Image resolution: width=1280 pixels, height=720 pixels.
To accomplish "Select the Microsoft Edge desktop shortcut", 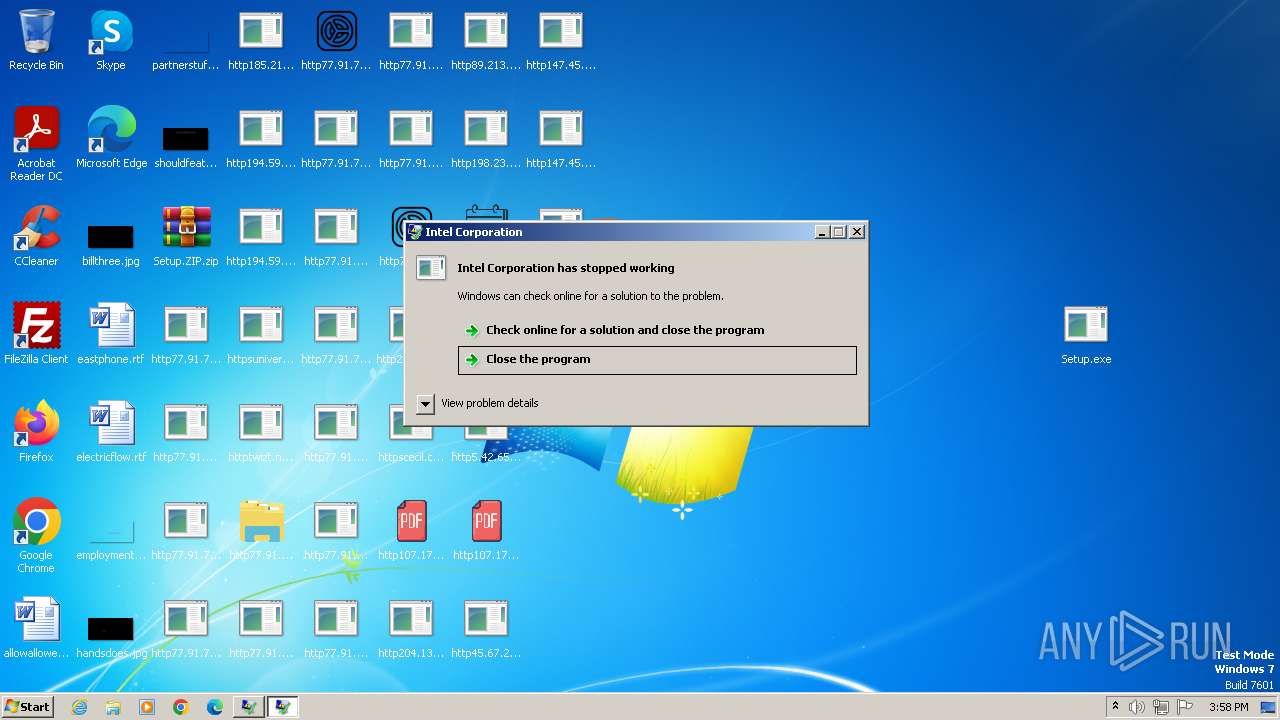I will click(x=111, y=139).
